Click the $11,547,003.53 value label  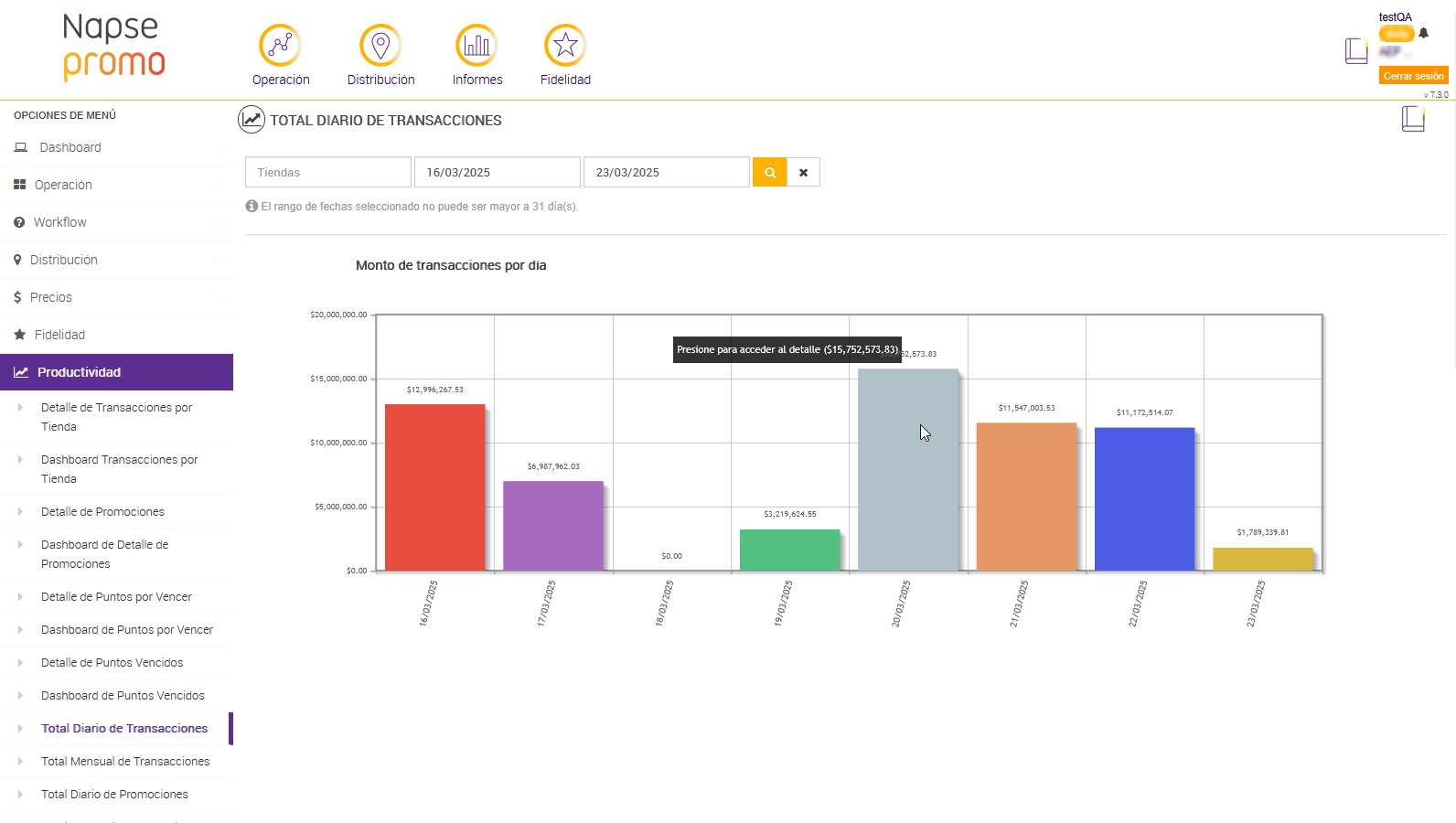tap(1026, 408)
